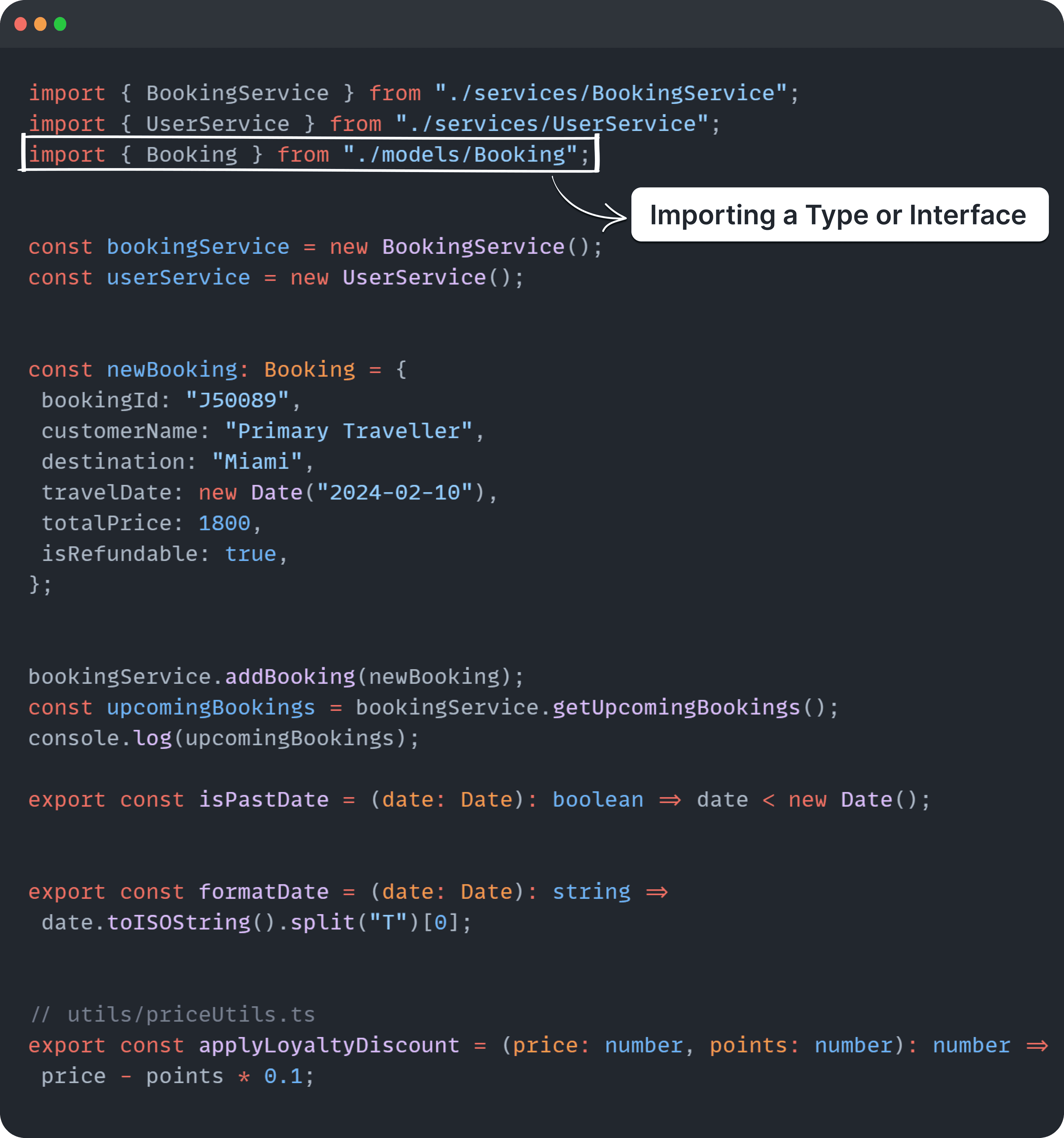This screenshot has height=1138, width=1064.
Task: Click the toISOString method call
Action: [179, 923]
